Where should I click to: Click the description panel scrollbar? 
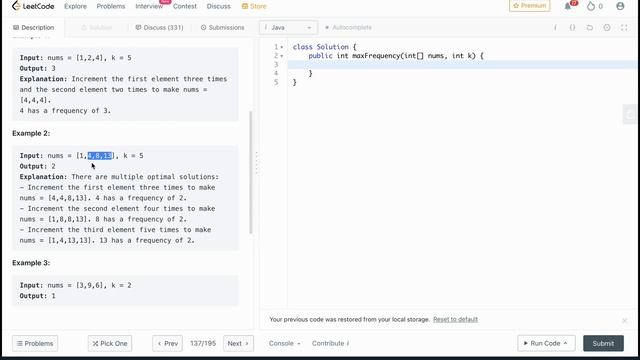coord(251,172)
